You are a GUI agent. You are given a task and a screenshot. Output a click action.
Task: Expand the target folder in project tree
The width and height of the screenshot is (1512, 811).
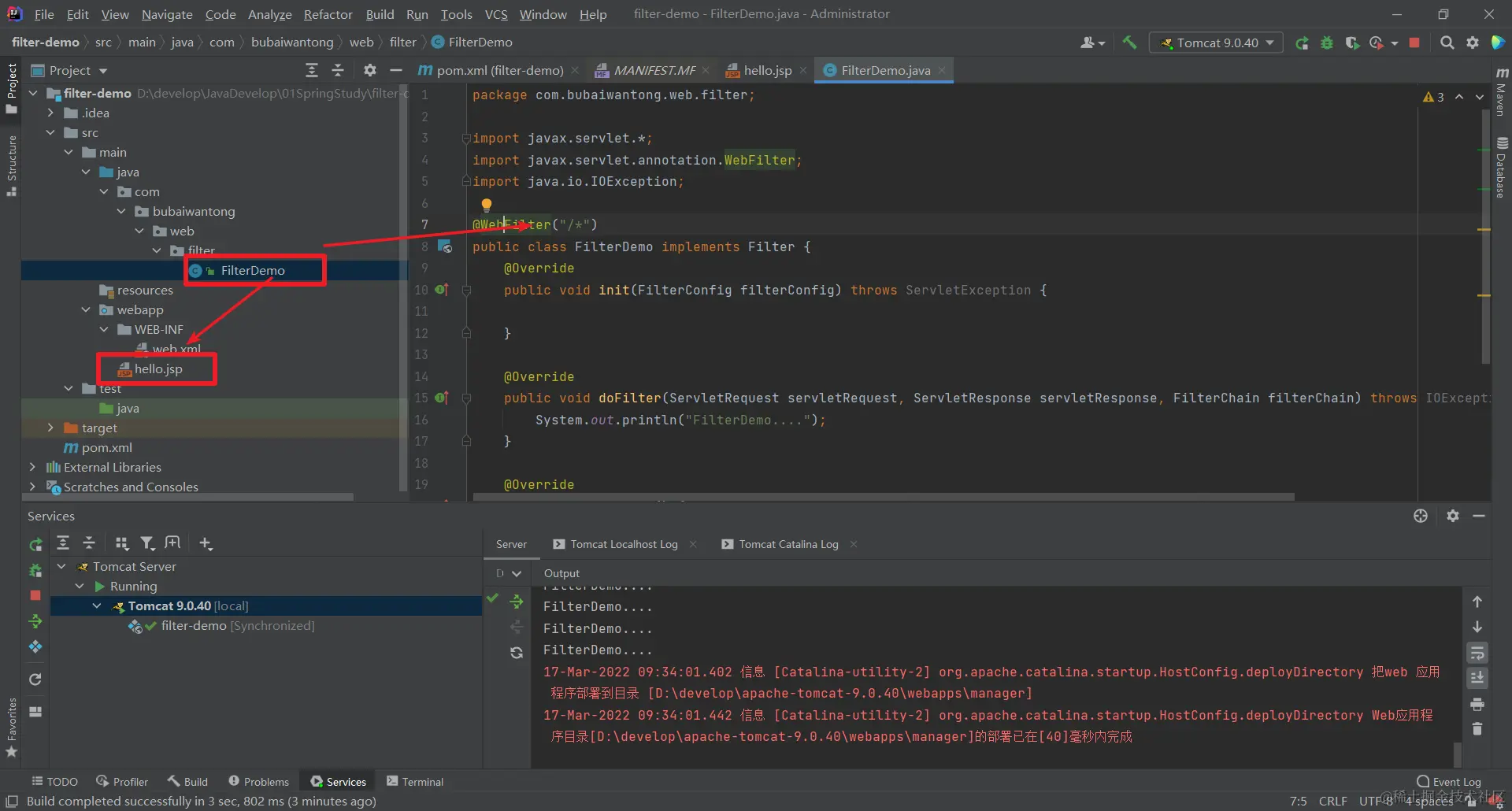(50, 428)
